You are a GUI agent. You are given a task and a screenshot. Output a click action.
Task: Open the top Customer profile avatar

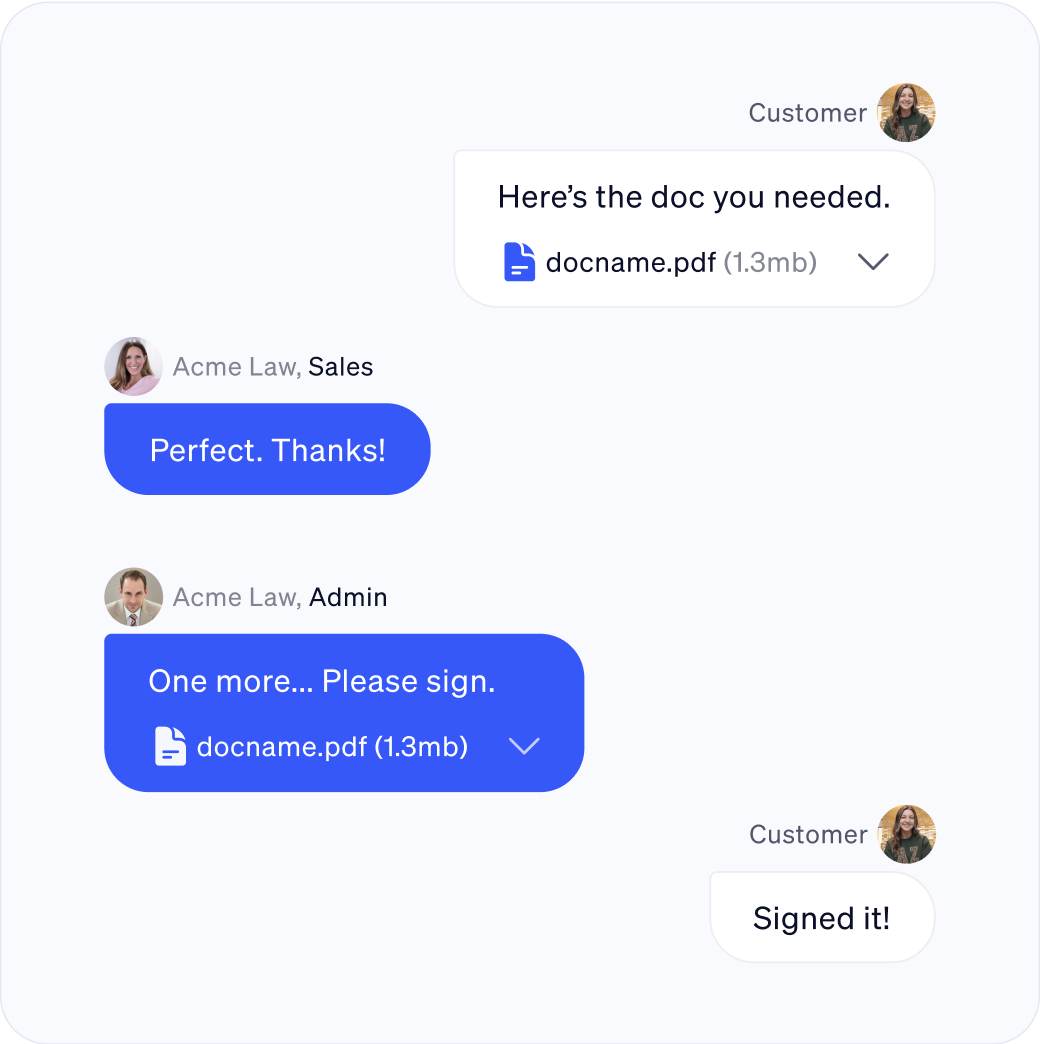click(x=906, y=113)
